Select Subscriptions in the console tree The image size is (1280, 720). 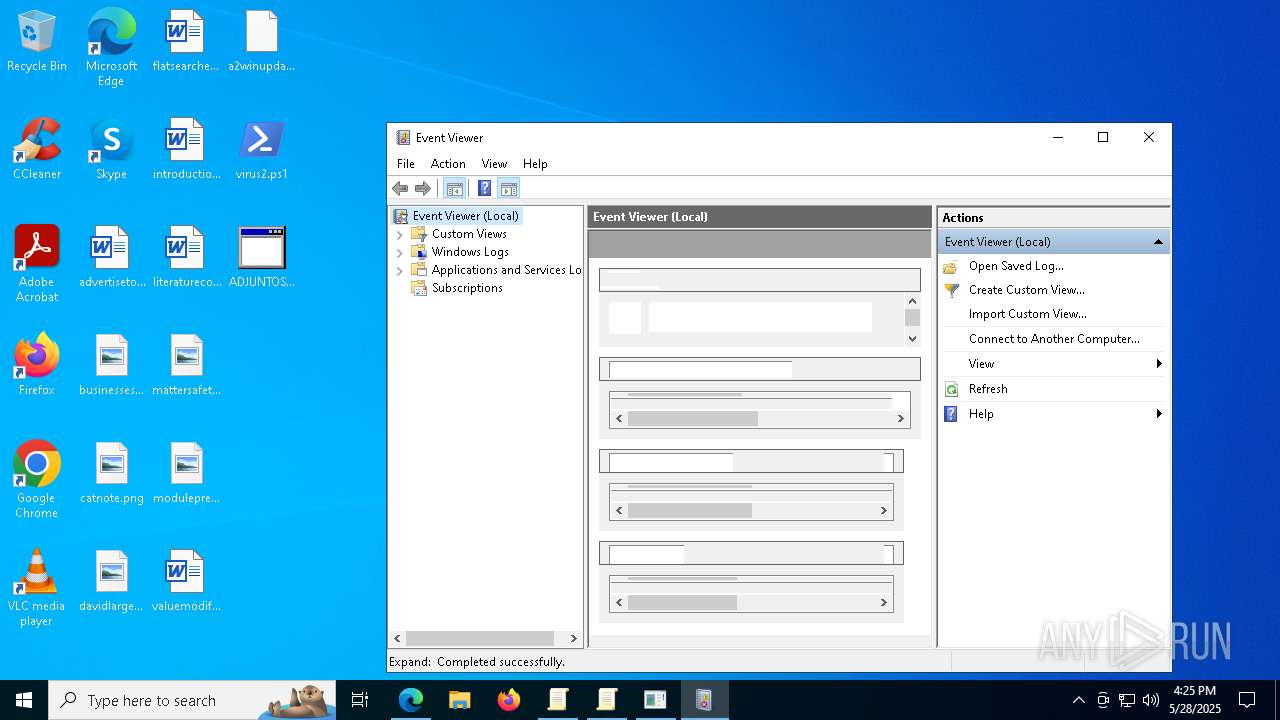click(x=467, y=288)
